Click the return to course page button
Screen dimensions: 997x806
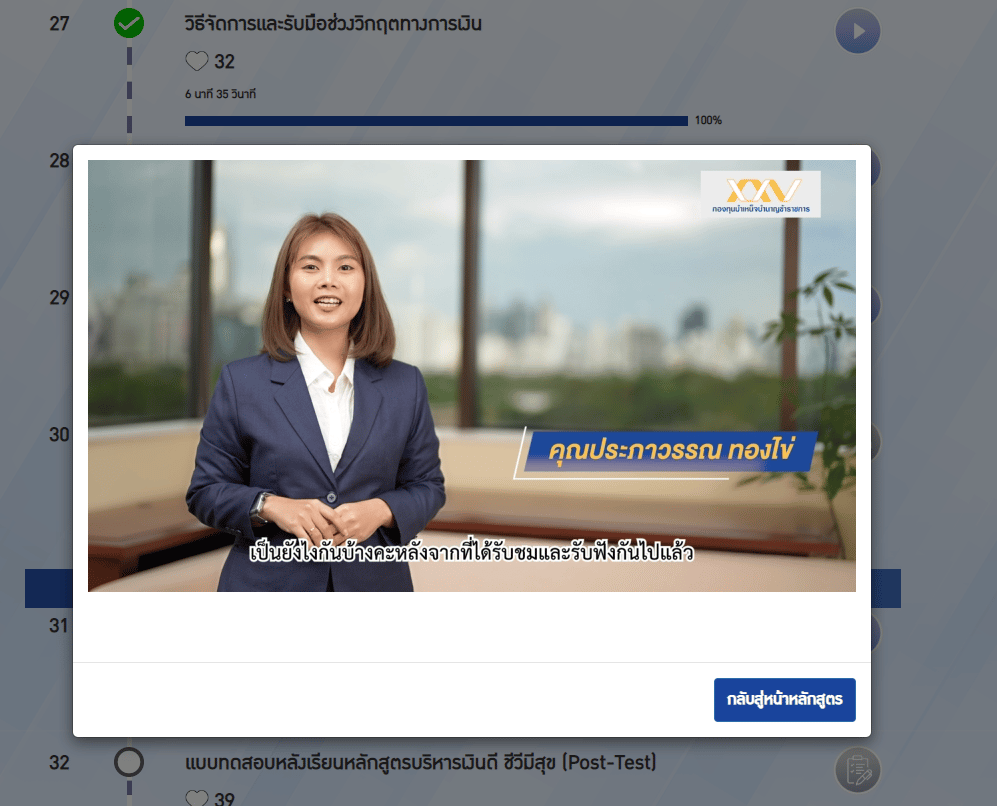point(784,699)
